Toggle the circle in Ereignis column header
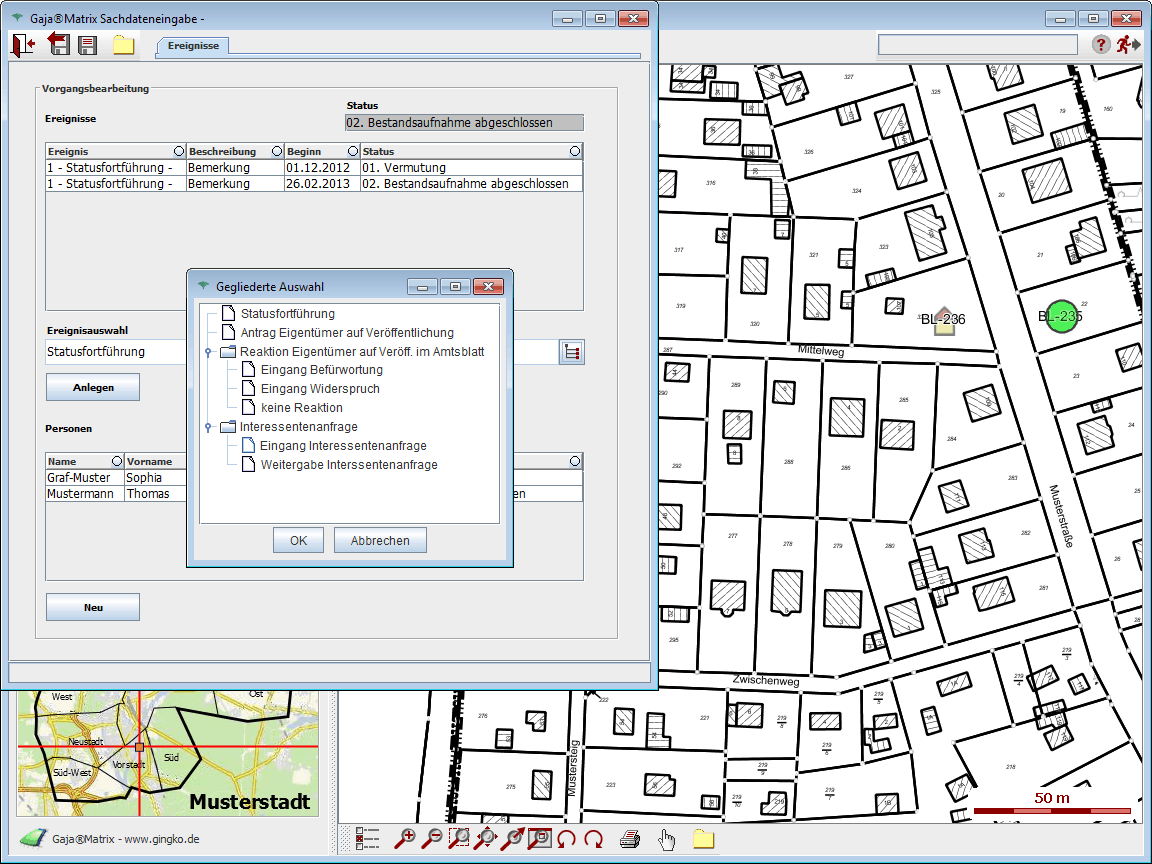 [x=179, y=151]
